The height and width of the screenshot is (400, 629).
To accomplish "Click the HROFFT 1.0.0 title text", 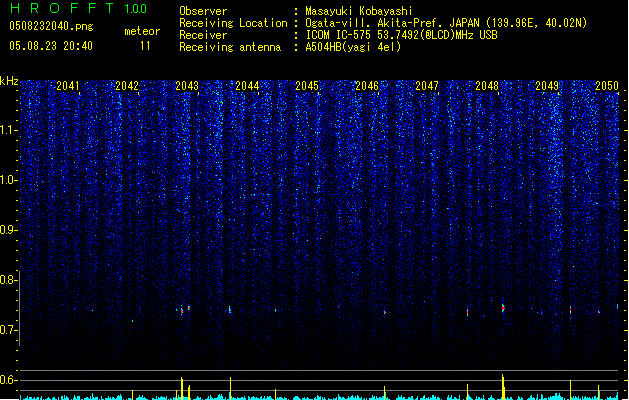I will click(x=78, y=8).
